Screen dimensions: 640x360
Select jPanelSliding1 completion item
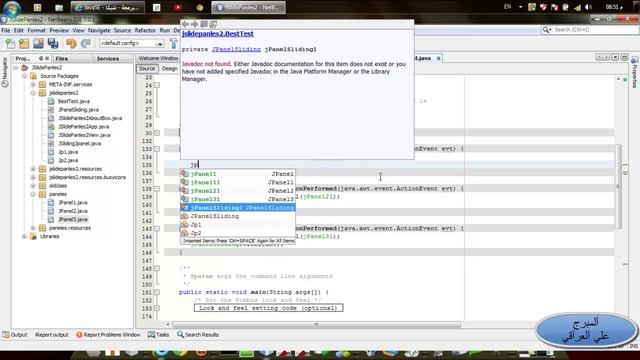coord(238,208)
